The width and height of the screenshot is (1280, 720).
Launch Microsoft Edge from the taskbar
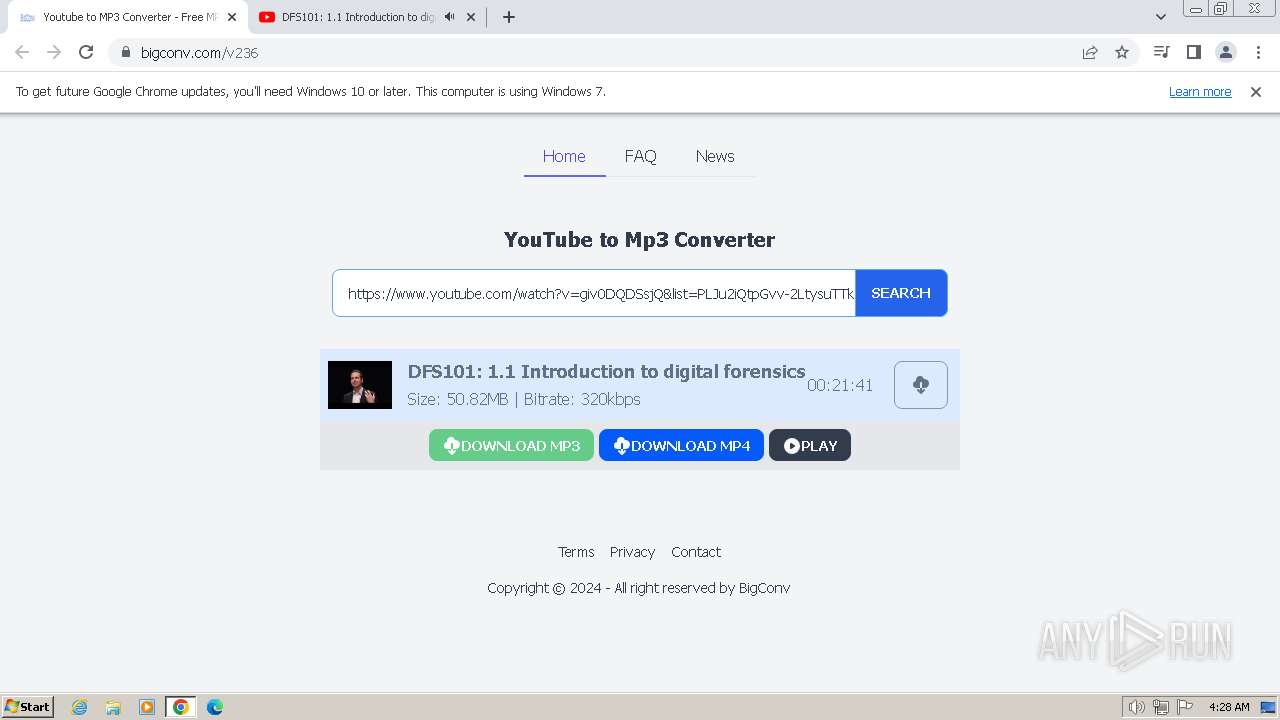pos(214,707)
